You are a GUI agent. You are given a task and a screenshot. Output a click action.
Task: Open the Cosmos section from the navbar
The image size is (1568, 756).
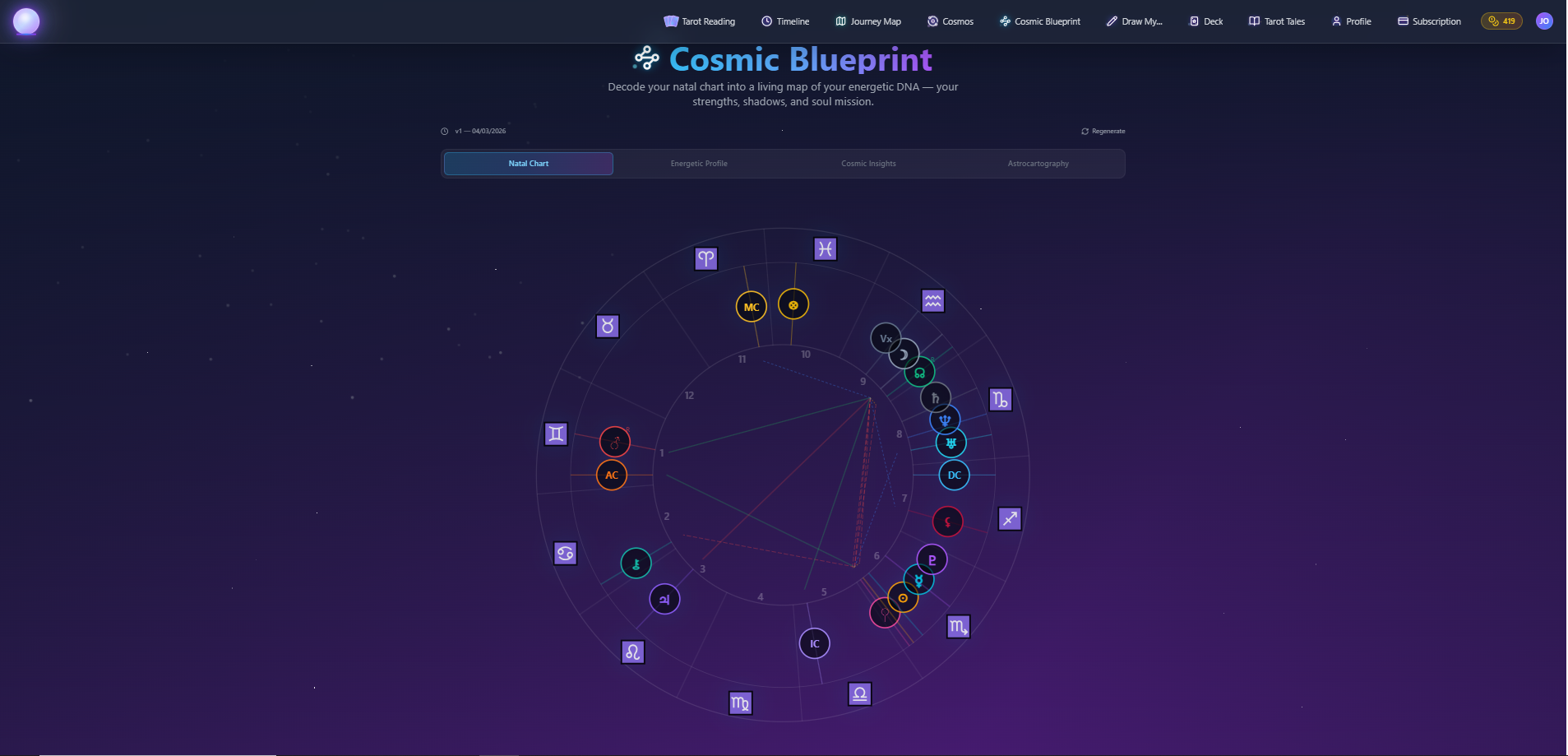click(950, 21)
